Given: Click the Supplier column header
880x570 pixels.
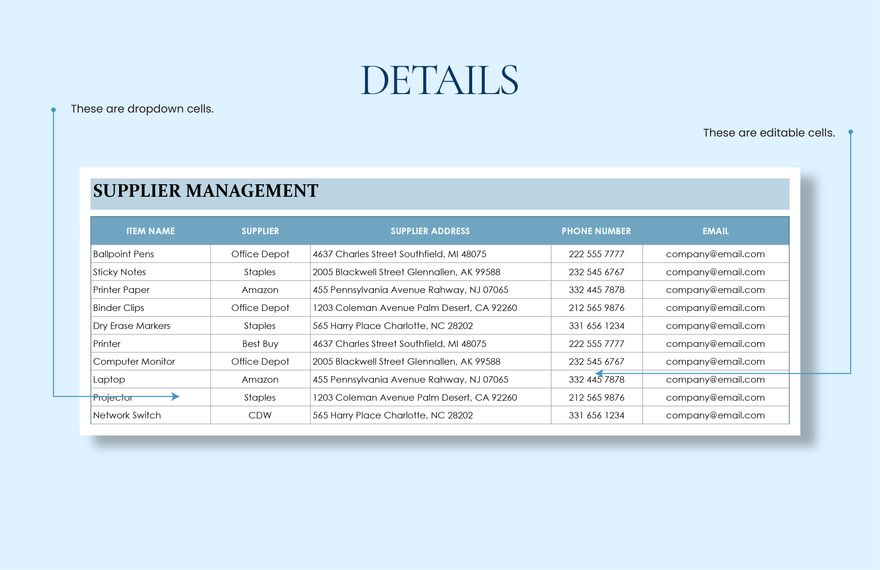Looking at the screenshot, I should 260,231.
